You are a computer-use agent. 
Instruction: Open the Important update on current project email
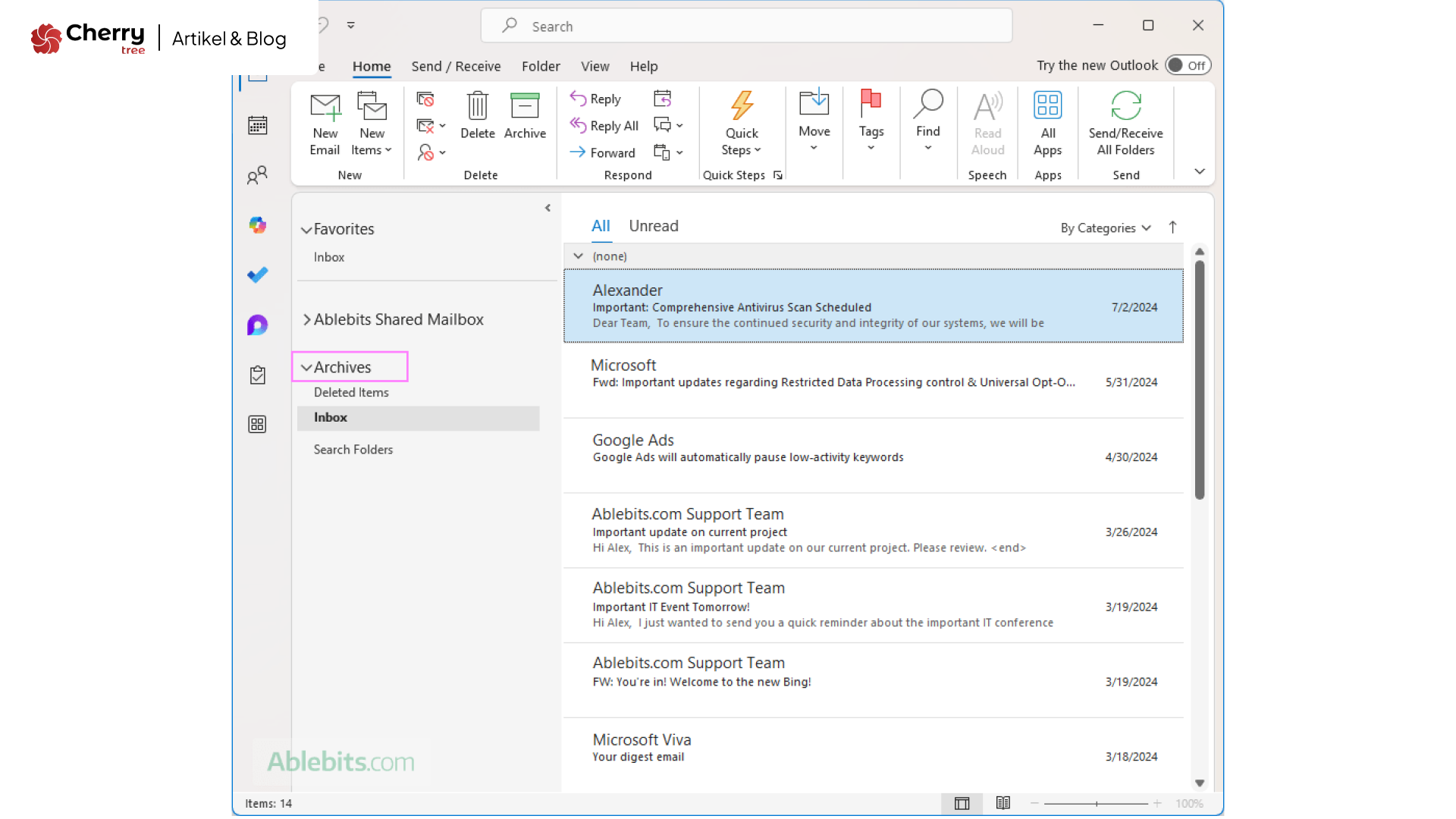873,531
